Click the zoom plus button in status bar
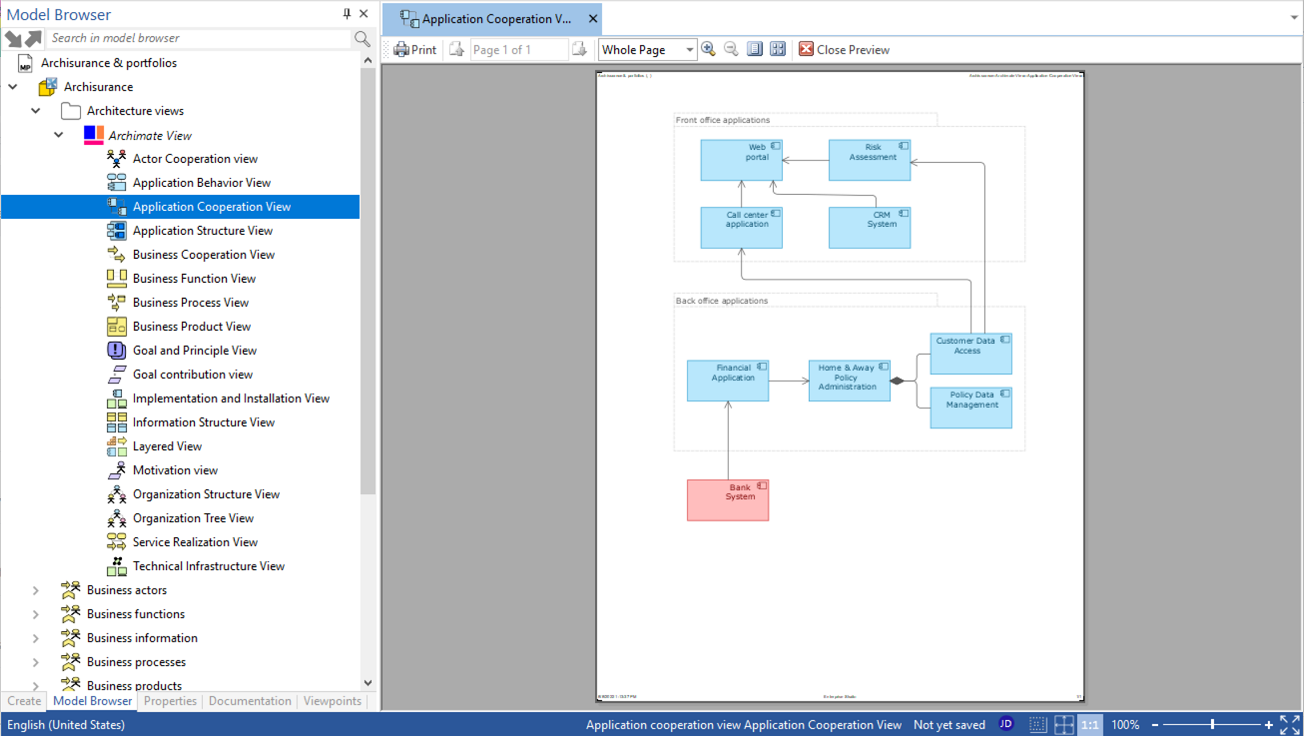Viewport: 1304px width, 736px height. pyautogui.click(x=1269, y=725)
